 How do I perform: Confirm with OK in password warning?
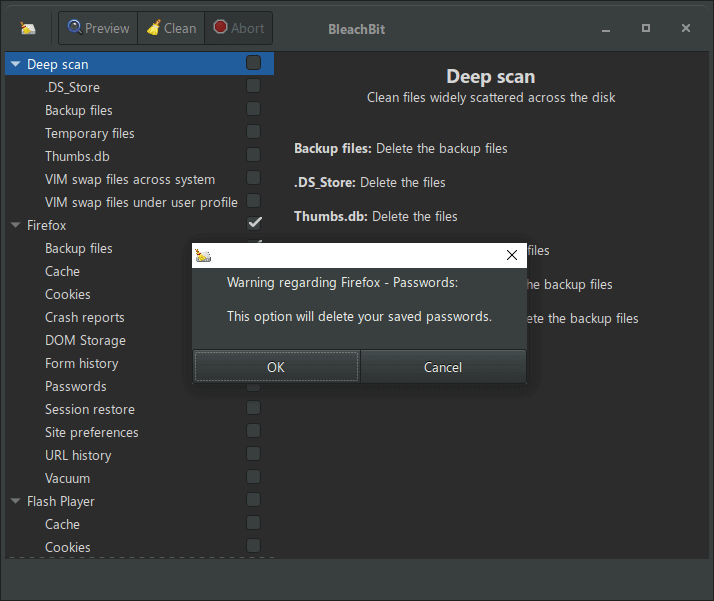(x=276, y=367)
